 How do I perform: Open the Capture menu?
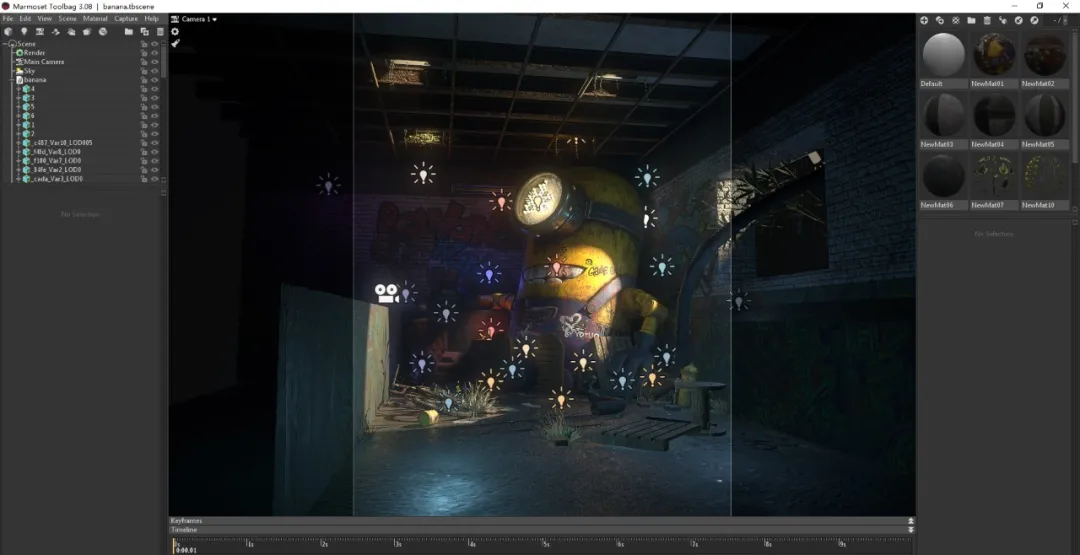(x=126, y=19)
